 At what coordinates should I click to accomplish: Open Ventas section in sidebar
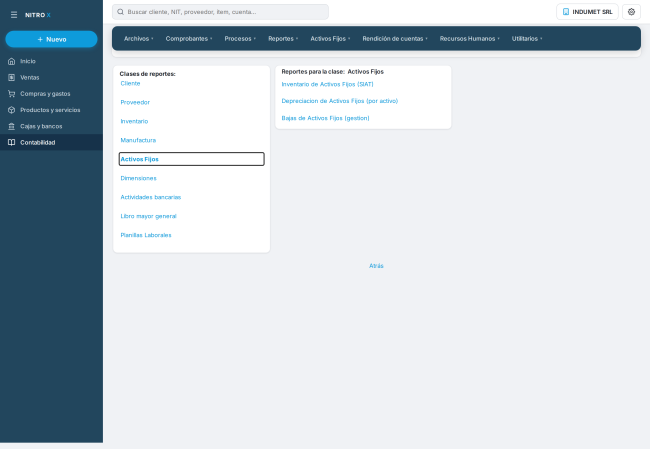[51, 78]
